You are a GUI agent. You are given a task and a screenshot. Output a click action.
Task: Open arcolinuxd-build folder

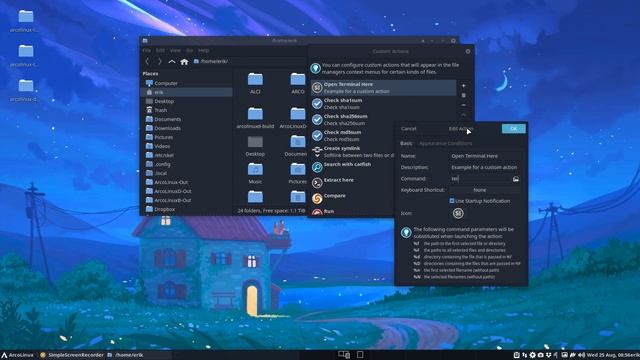255,118
